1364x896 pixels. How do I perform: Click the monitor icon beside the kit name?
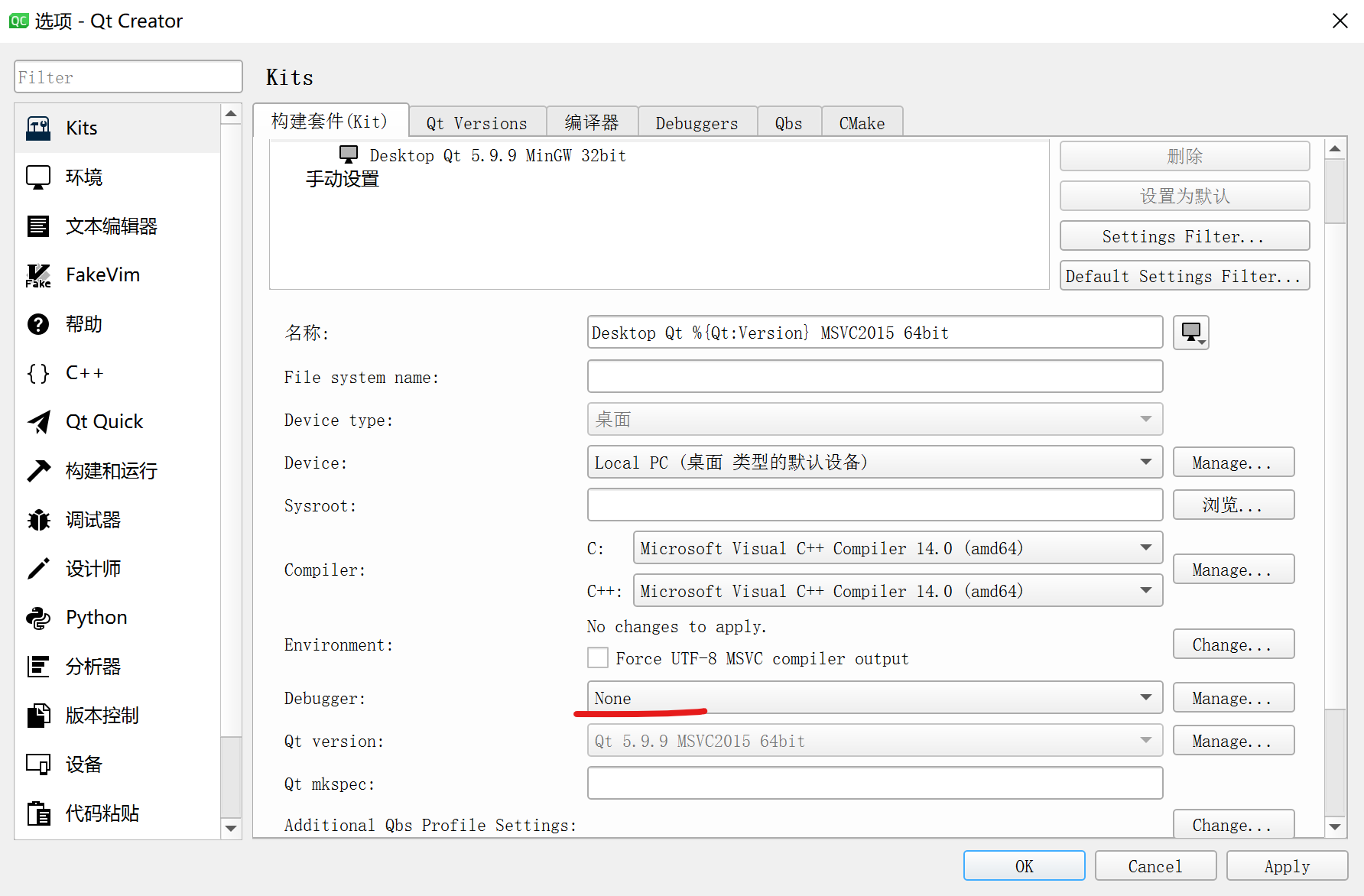tap(1190, 332)
